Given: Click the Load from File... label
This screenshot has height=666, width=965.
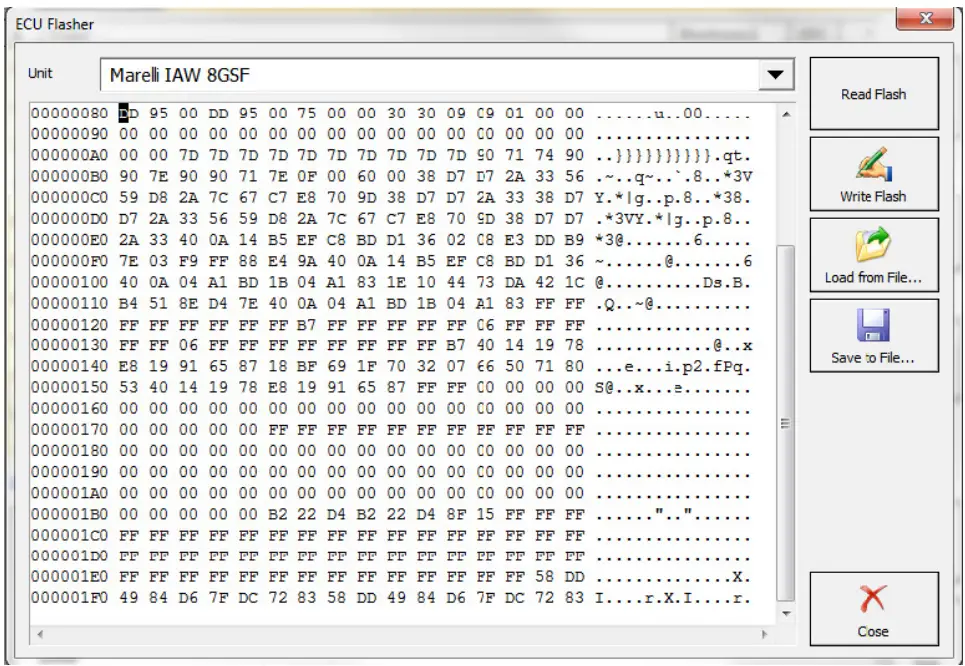Looking at the screenshot, I should pos(873,278).
